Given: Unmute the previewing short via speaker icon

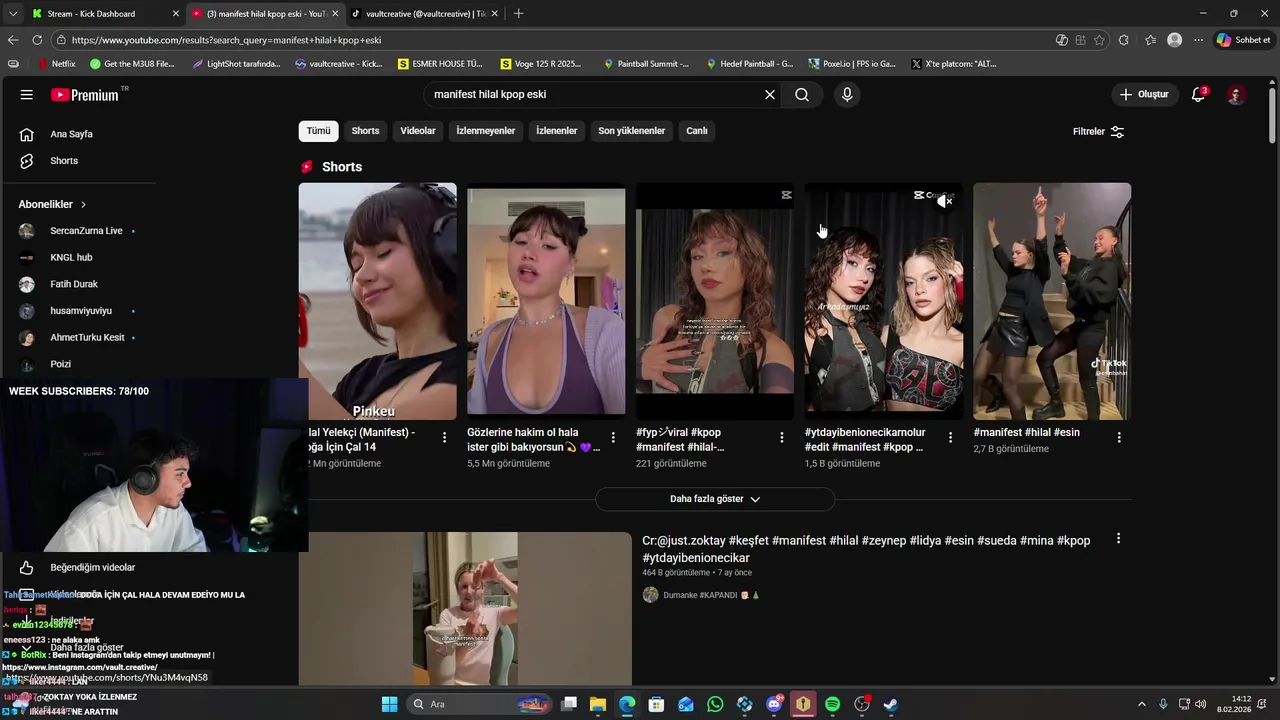Looking at the screenshot, I should pos(944,201).
